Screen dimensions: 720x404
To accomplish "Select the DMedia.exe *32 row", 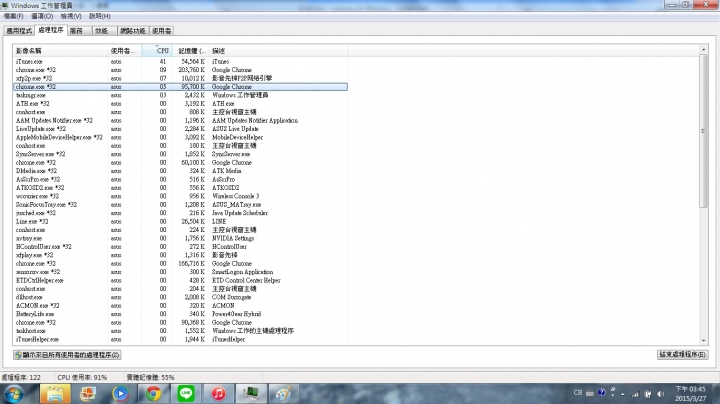I will [x=180, y=171].
